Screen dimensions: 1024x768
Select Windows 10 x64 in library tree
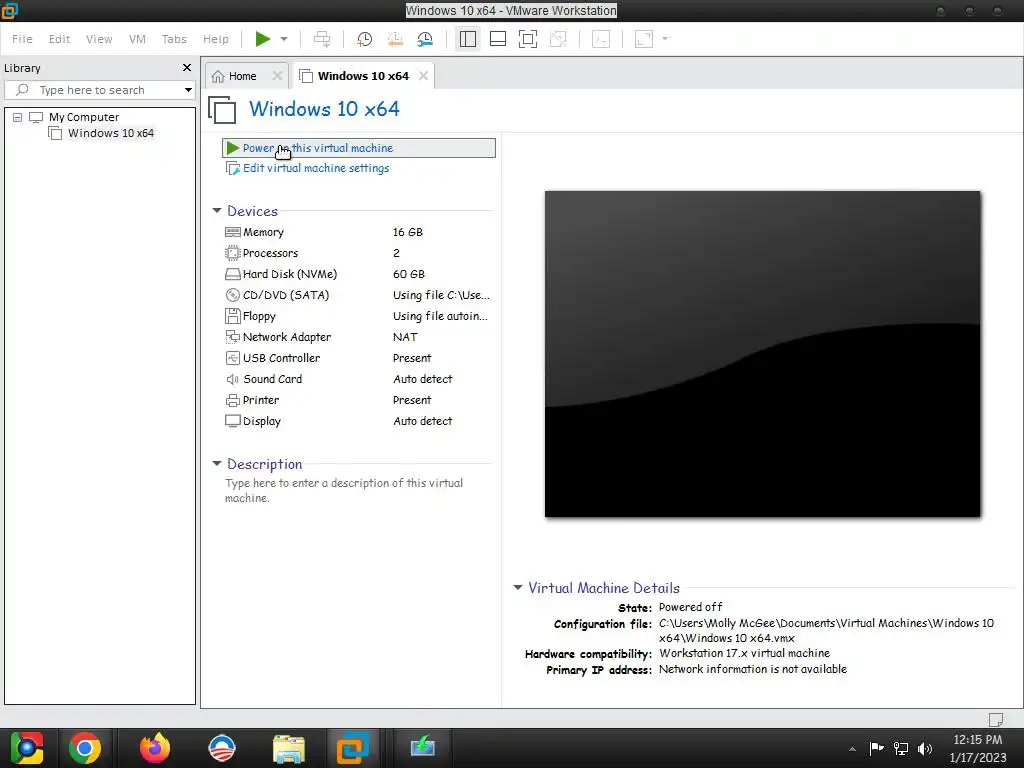tap(110, 133)
